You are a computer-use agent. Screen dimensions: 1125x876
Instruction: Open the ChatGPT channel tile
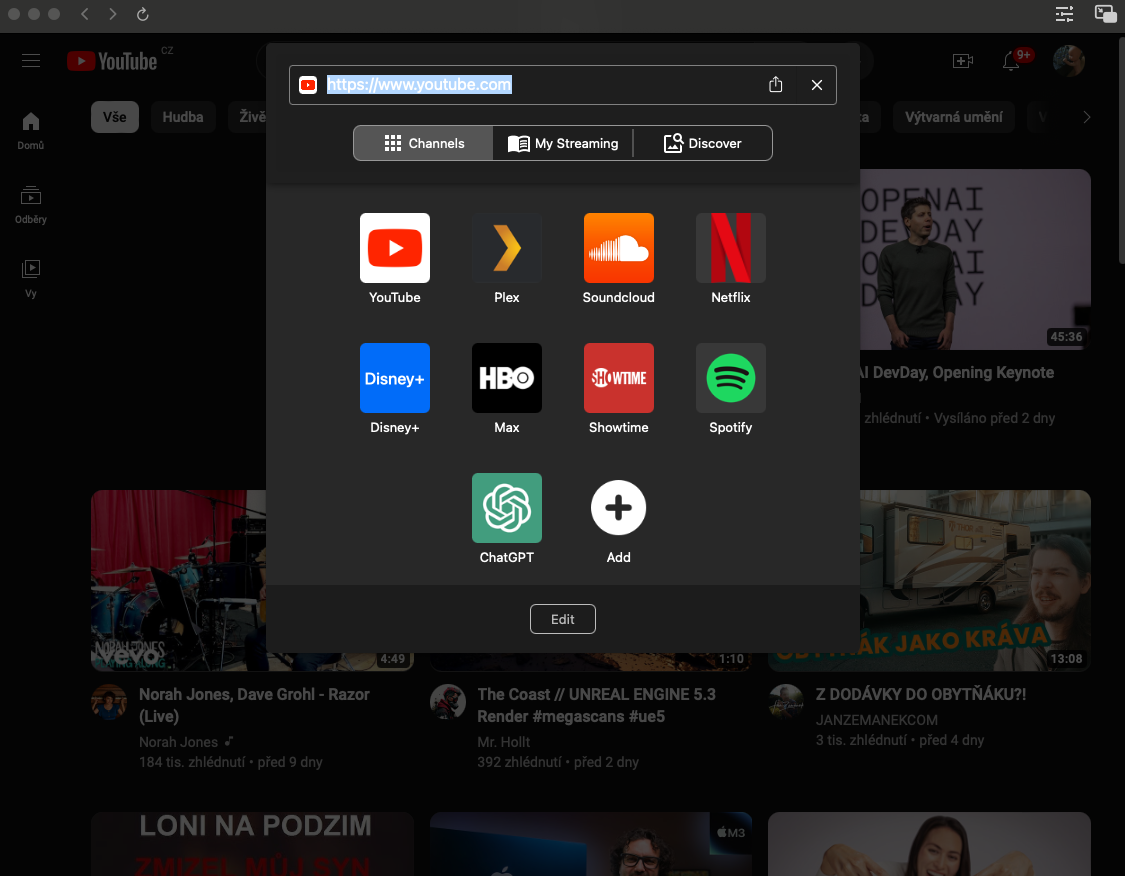click(507, 508)
